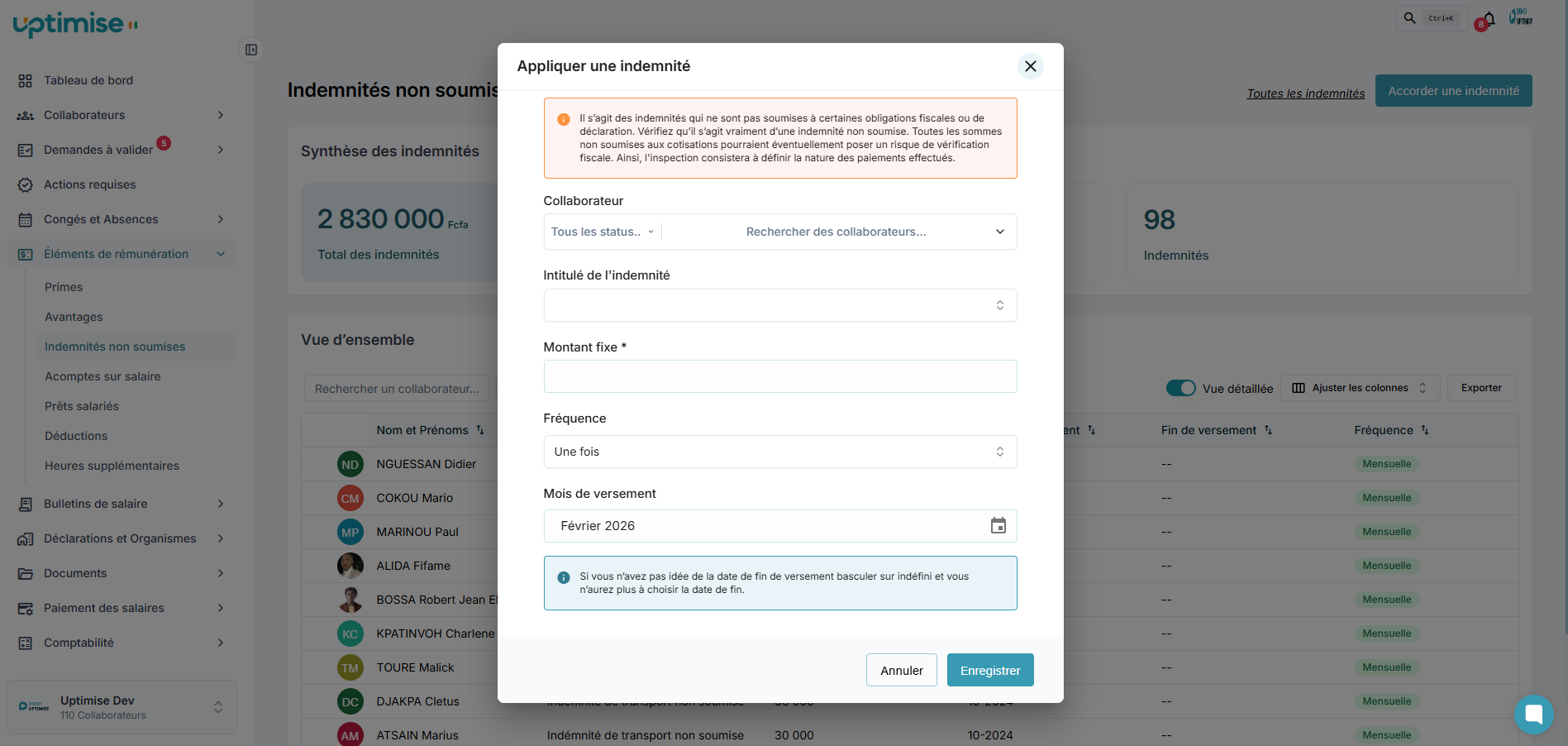
Task: Toggle the Vue détaillée switch
Action: tap(1180, 388)
